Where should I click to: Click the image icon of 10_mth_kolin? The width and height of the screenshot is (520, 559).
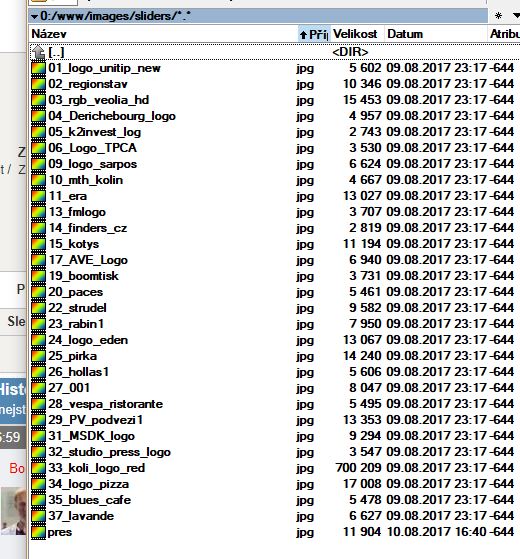click(38, 180)
